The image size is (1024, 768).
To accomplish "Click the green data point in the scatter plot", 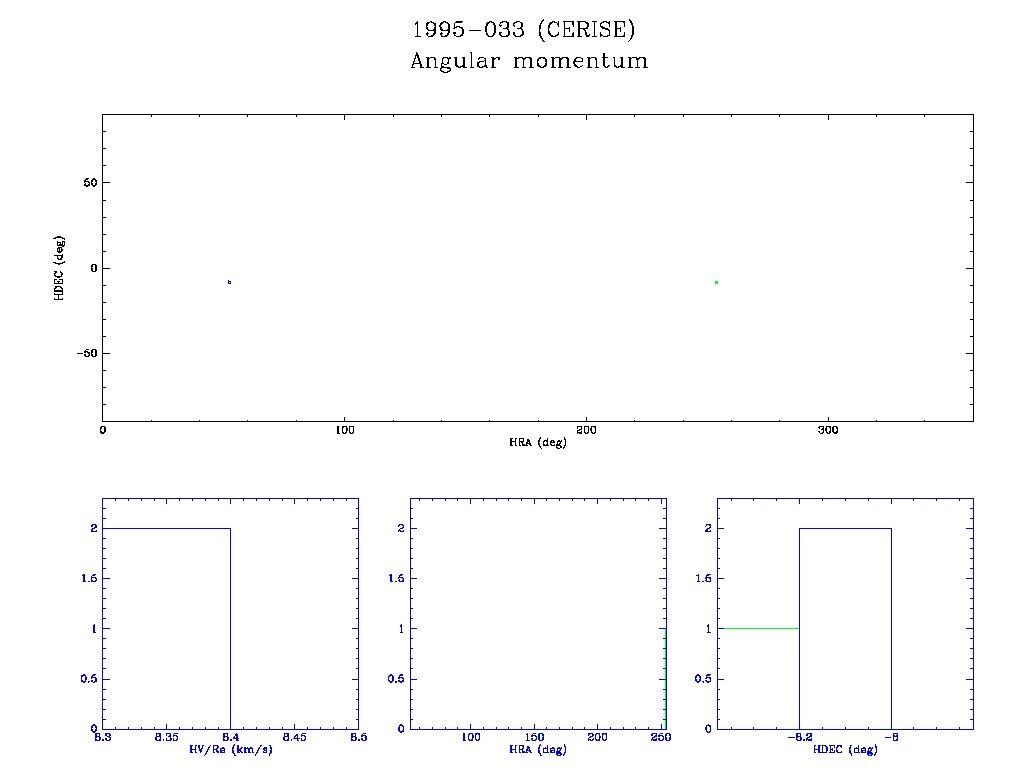I will 716,282.
